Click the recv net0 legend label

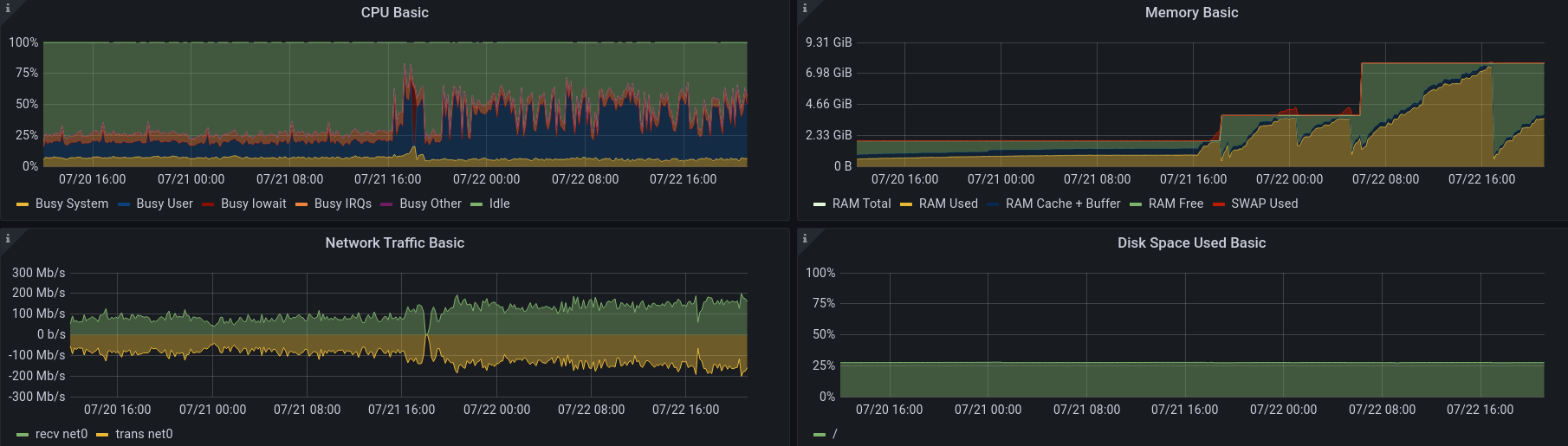pos(62,434)
